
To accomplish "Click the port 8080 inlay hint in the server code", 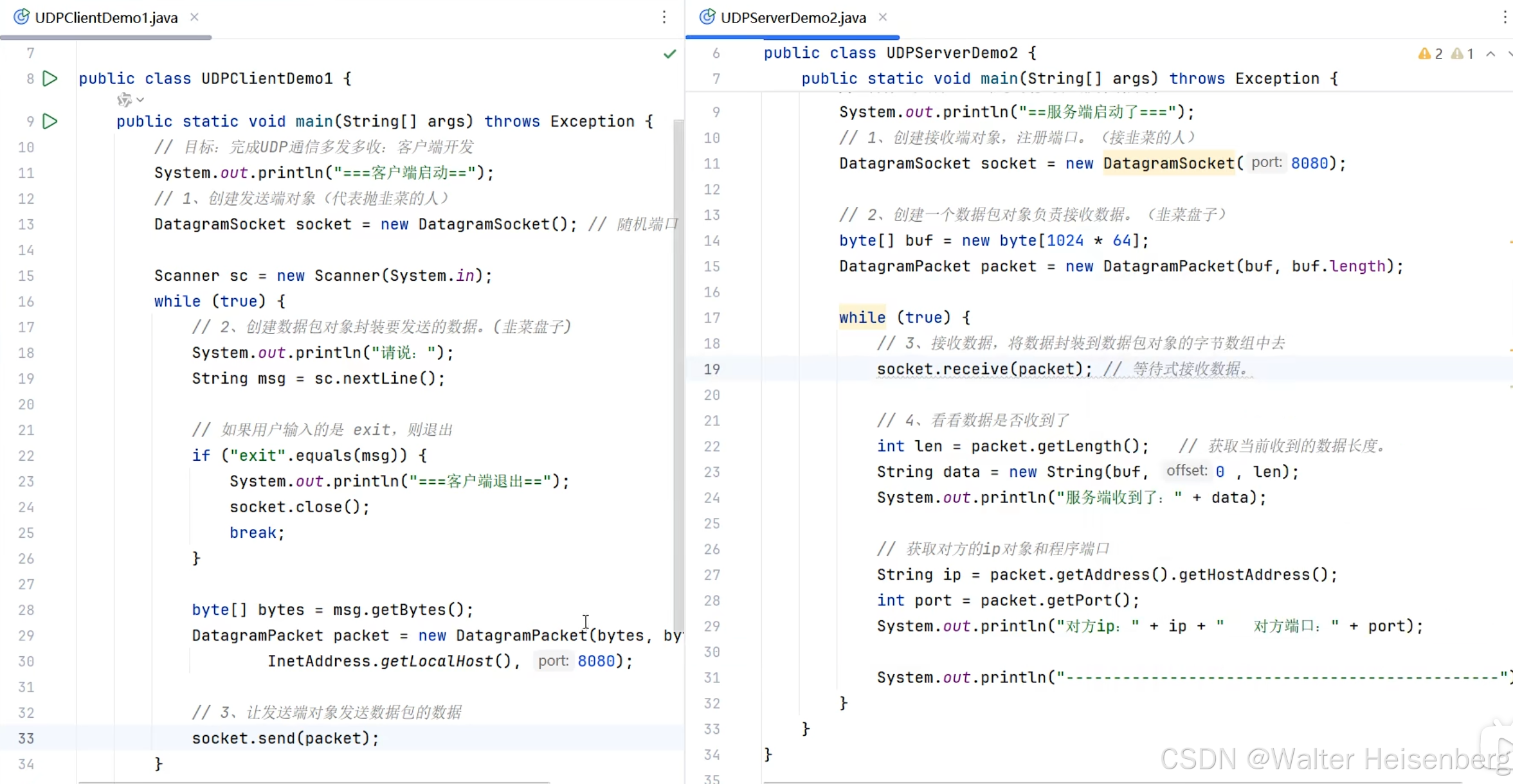I will click(1266, 163).
